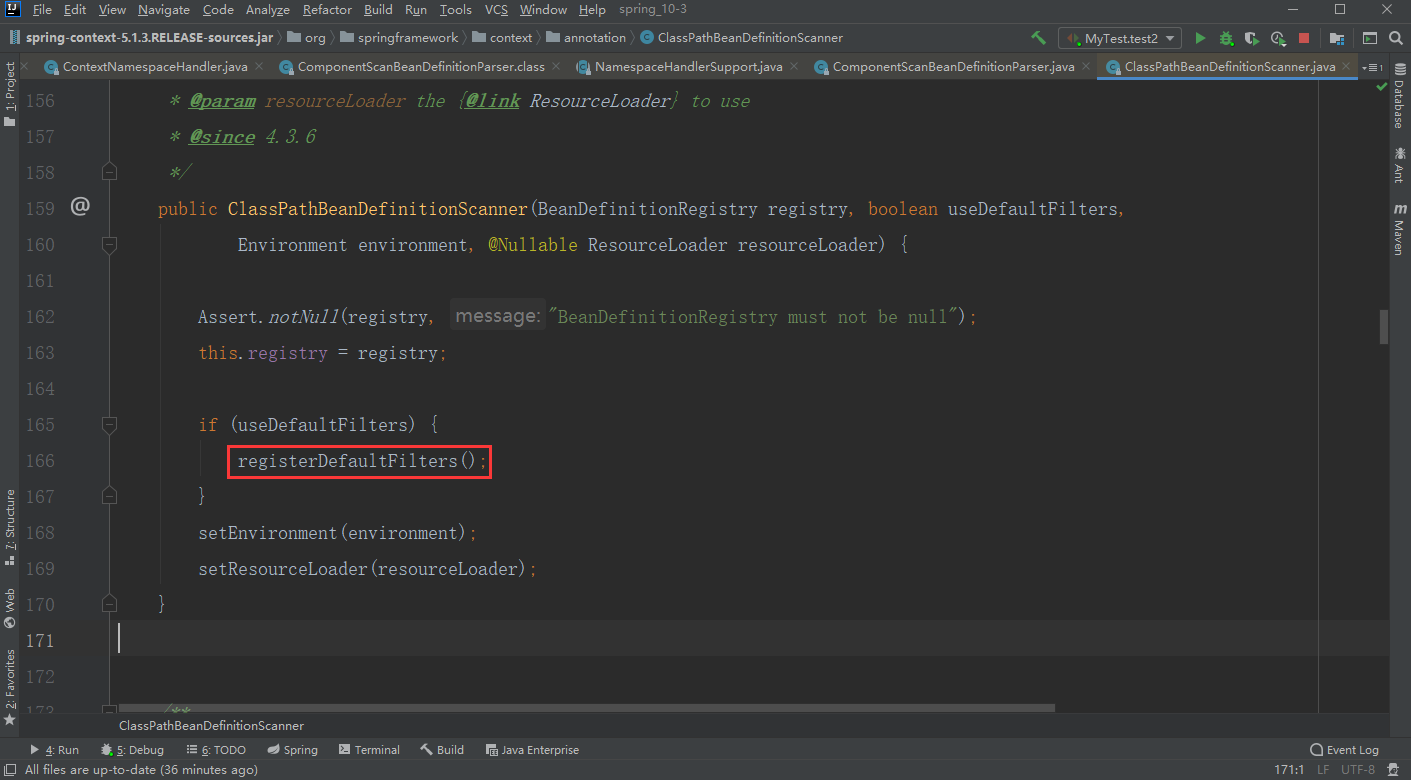1411x780 pixels.
Task: Click spring-context-5.1.3.RELEASE-sources.jar breadcrumb
Action: [x=141, y=38]
